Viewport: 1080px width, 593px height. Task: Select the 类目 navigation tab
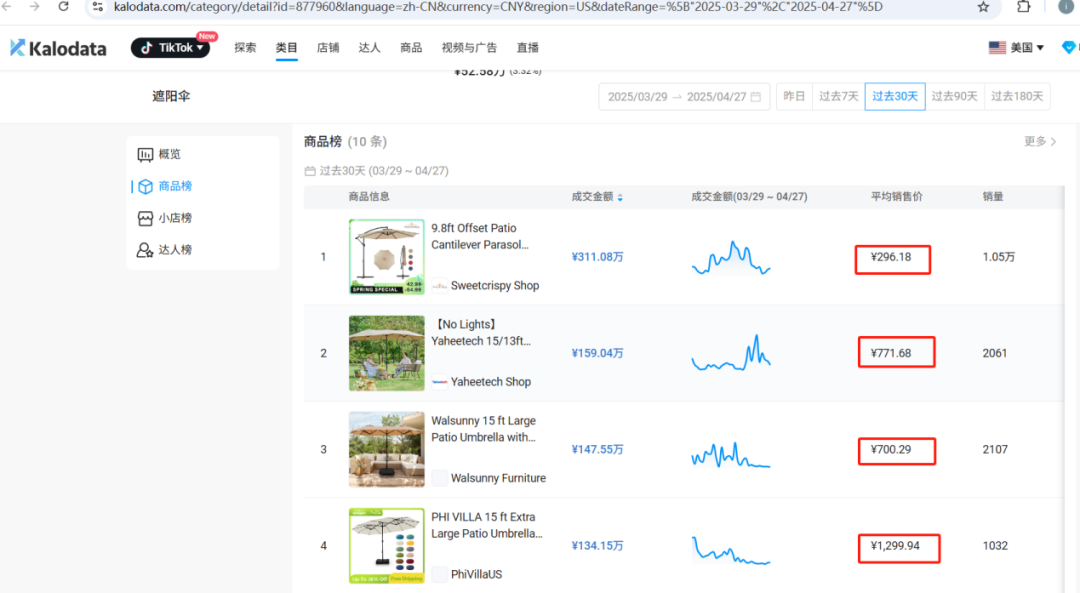287,48
